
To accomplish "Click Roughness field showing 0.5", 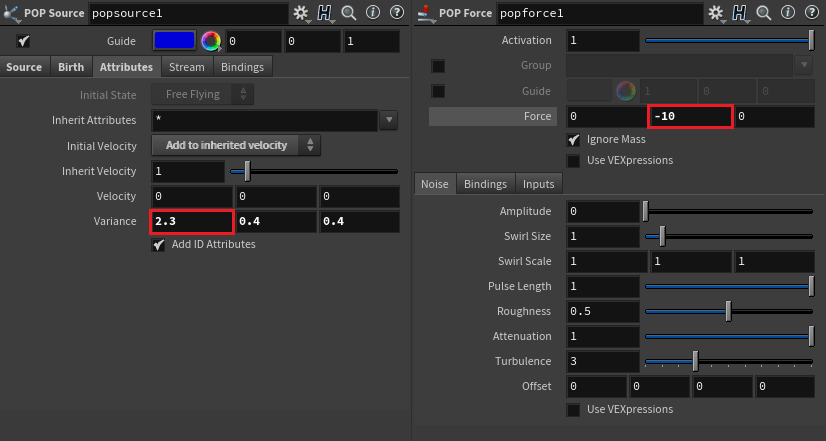I will point(603,311).
